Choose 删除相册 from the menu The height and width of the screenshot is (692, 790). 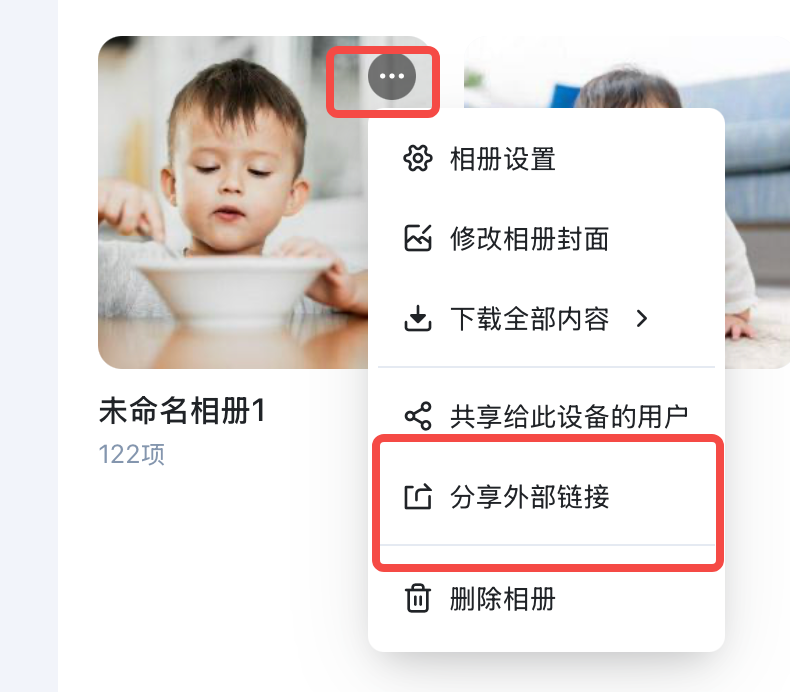pyautogui.click(x=546, y=599)
